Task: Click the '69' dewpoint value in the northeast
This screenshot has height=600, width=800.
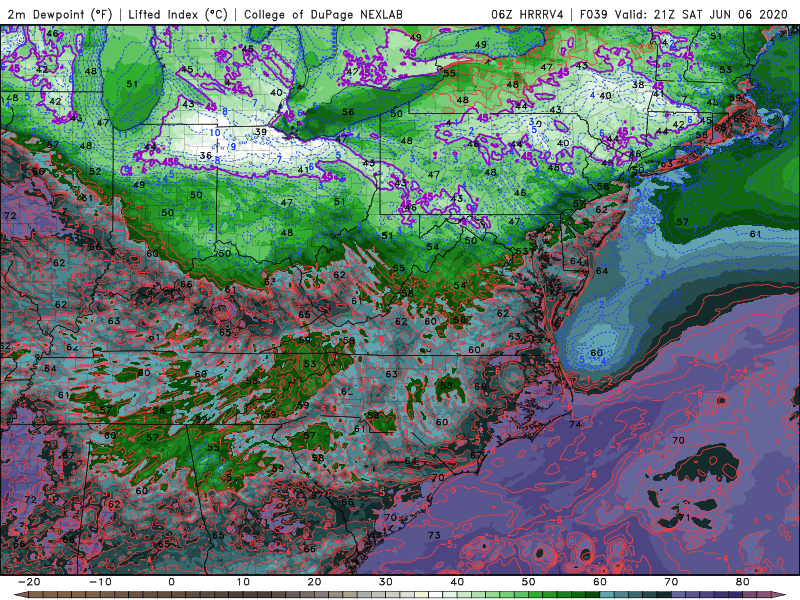Action: click(739, 118)
